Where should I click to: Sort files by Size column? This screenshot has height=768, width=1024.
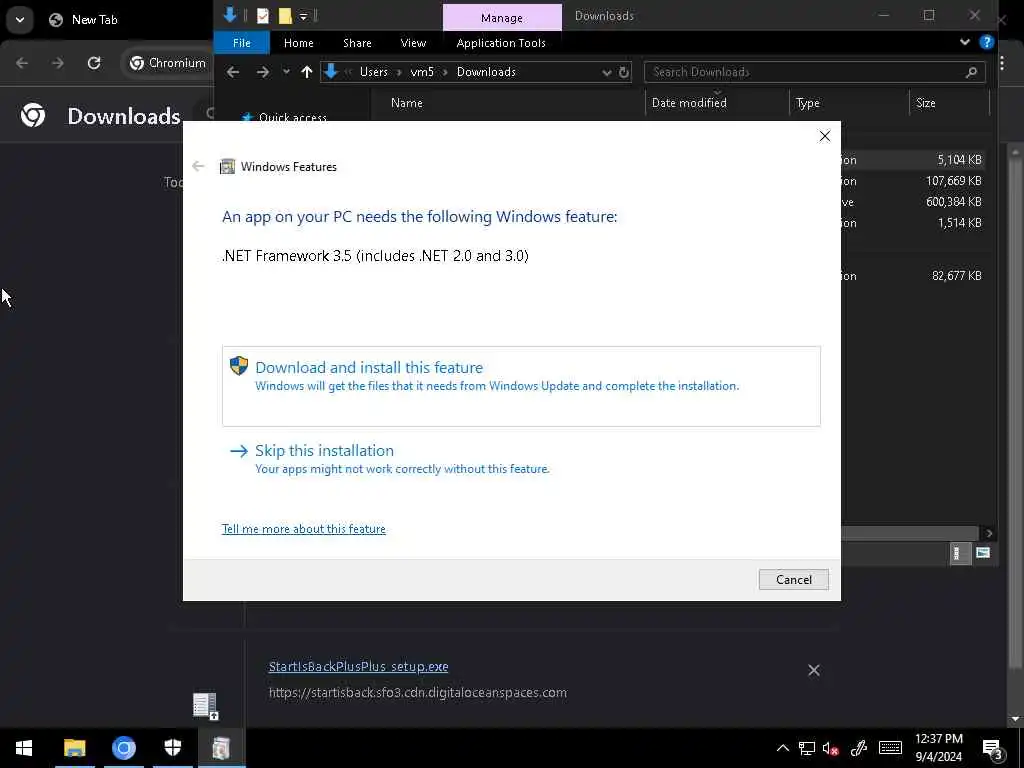[925, 103]
